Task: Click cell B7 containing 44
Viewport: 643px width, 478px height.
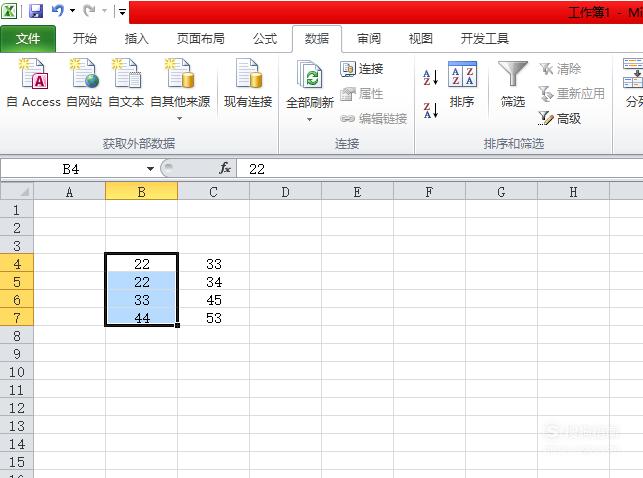Action: tap(141, 318)
